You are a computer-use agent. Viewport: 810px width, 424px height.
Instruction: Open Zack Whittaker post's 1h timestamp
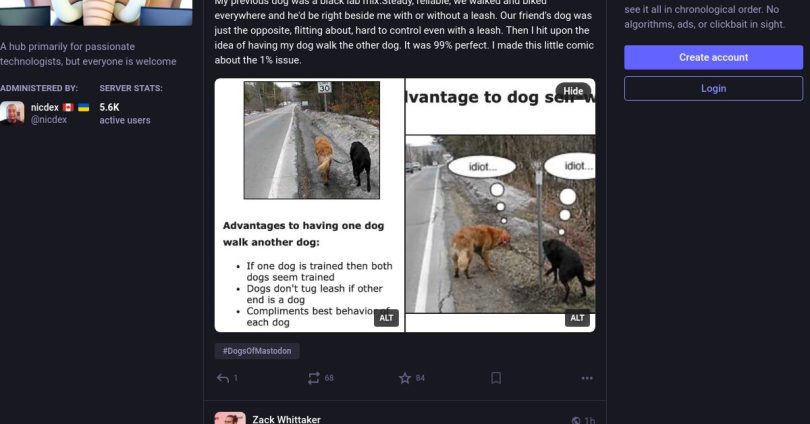[589, 420]
